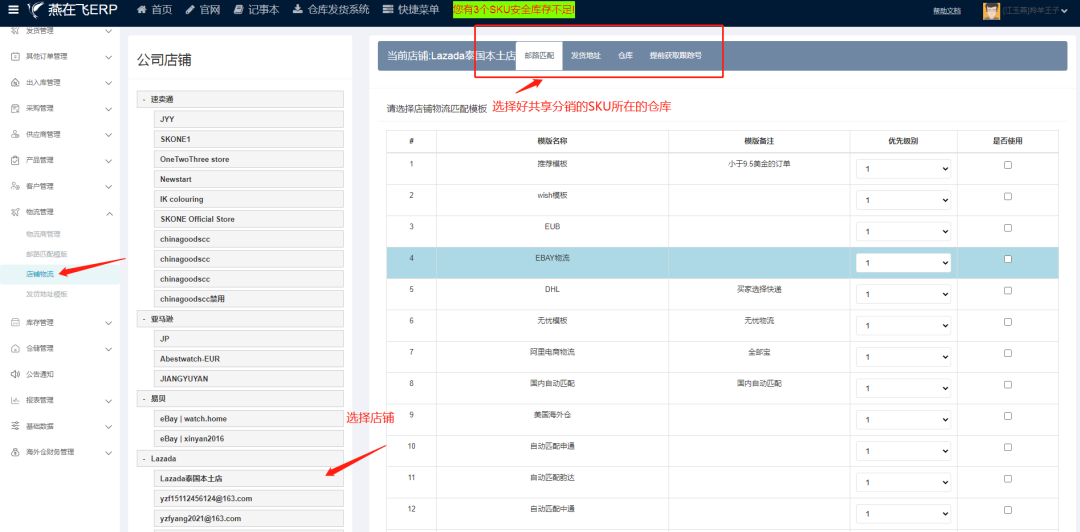Open priority dropdown for DHL row
Screen dimensions: 1080x532
coord(903,294)
